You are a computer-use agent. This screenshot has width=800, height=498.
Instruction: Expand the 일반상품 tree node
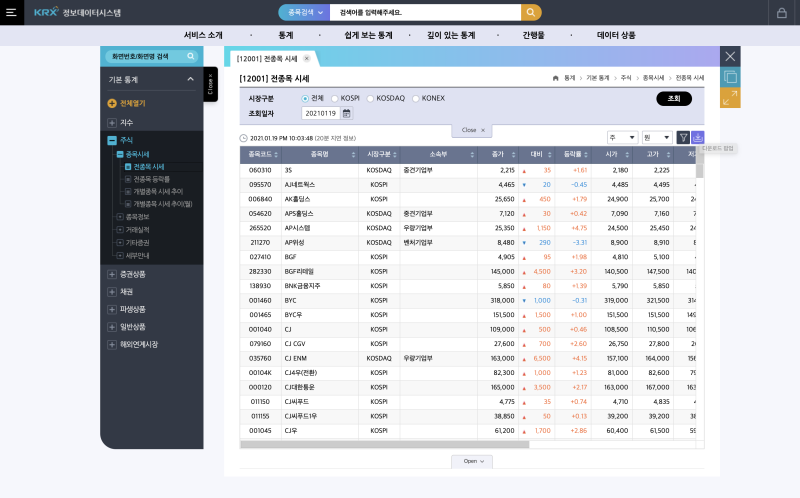[112, 327]
